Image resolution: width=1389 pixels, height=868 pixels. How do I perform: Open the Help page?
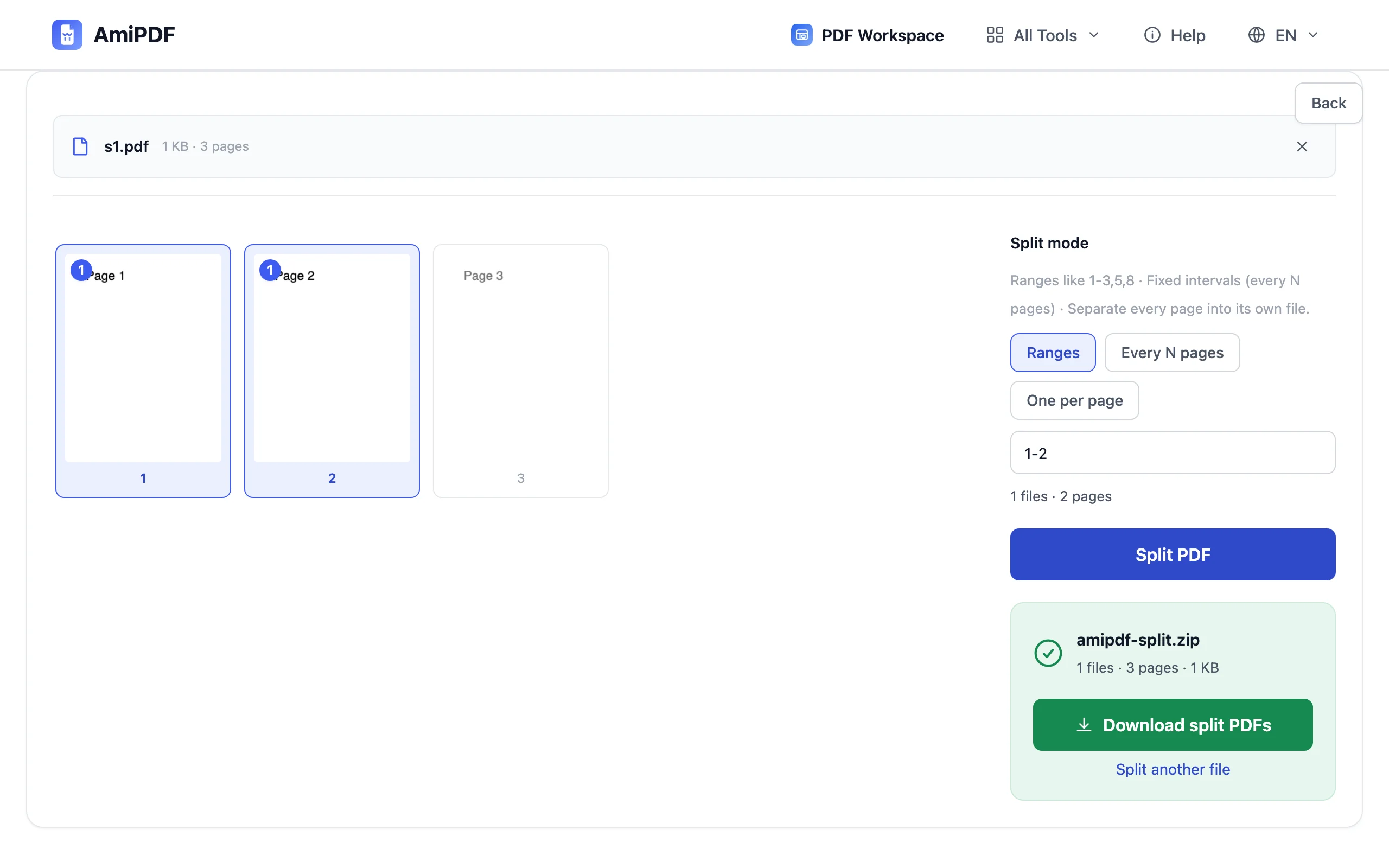point(1174,35)
